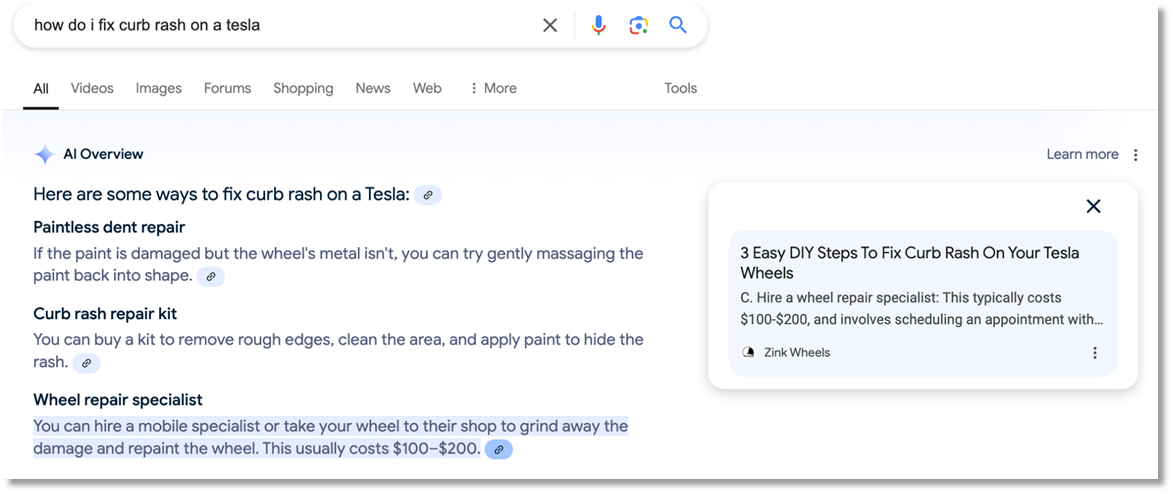Click the Wheel repair specialist heading
This screenshot has height=494, width=1173.
(x=118, y=400)
